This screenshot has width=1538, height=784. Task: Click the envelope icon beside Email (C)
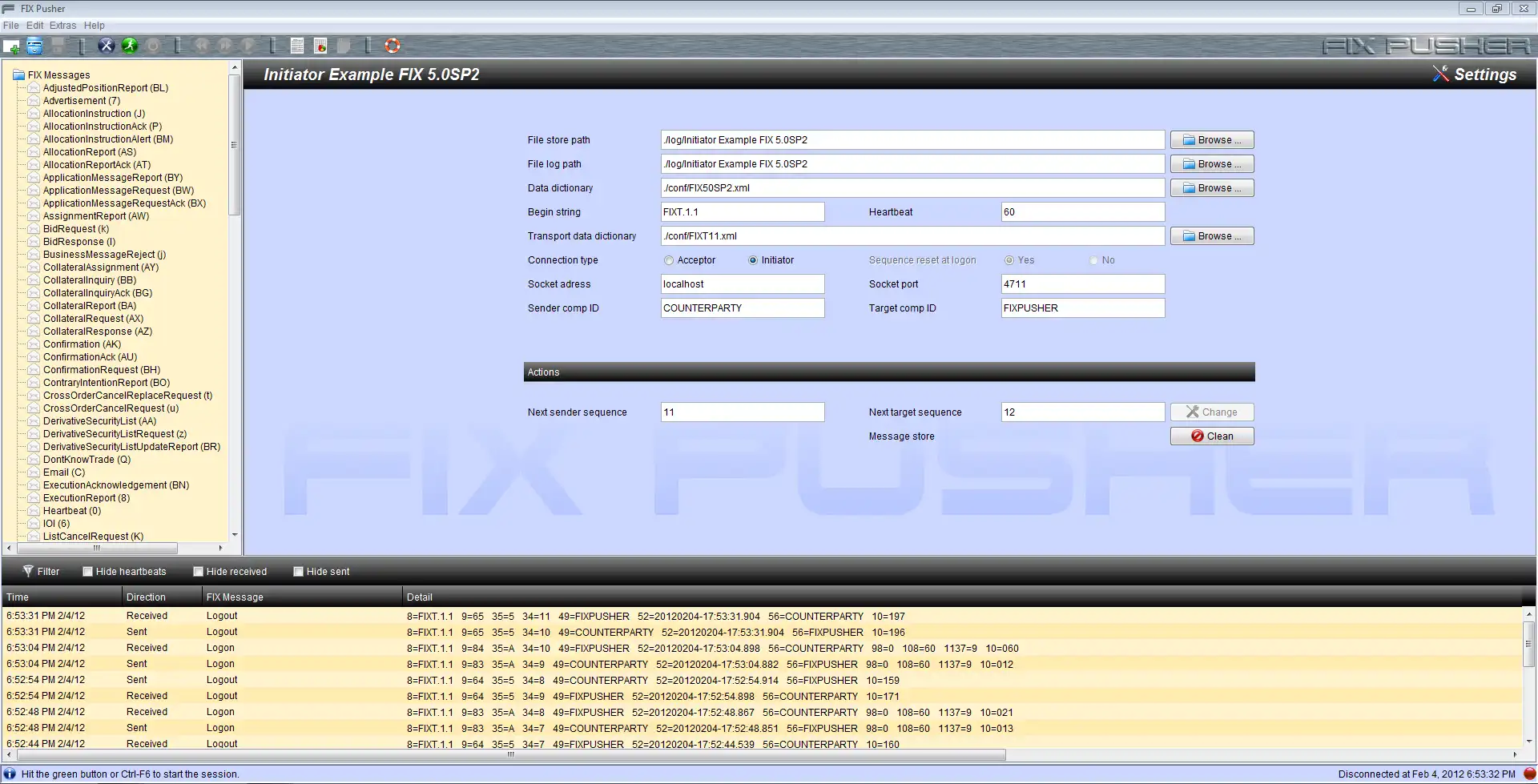click(x=34, y=472)
